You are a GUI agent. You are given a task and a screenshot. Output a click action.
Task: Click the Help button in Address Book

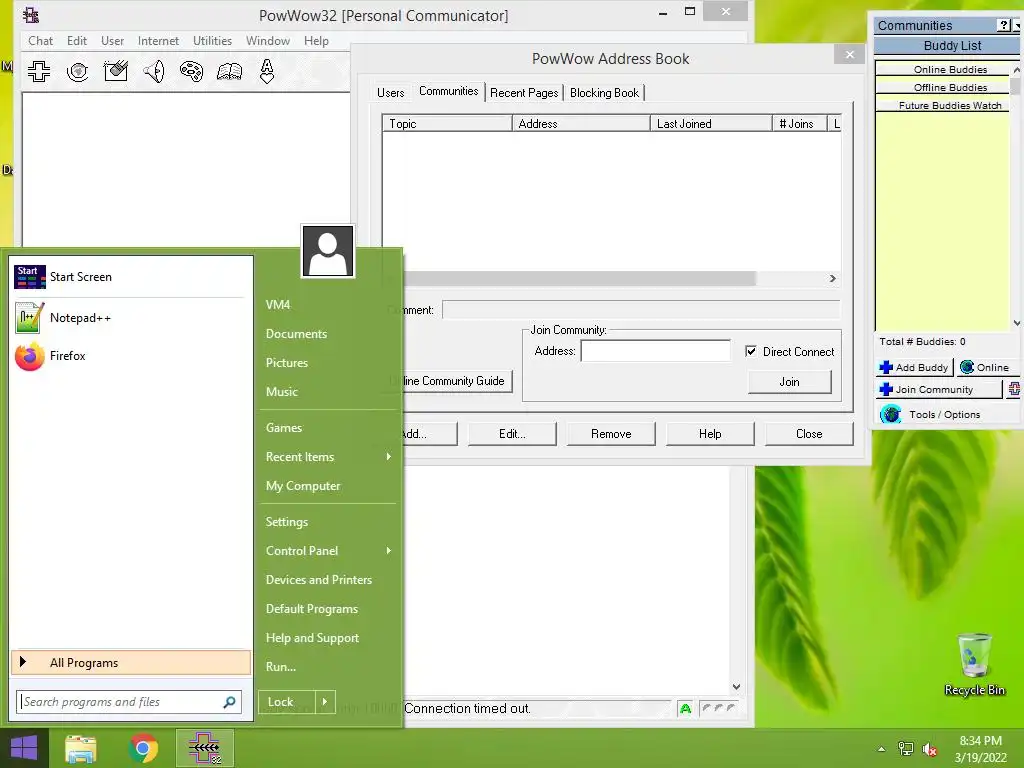click(x=710, y=434)
